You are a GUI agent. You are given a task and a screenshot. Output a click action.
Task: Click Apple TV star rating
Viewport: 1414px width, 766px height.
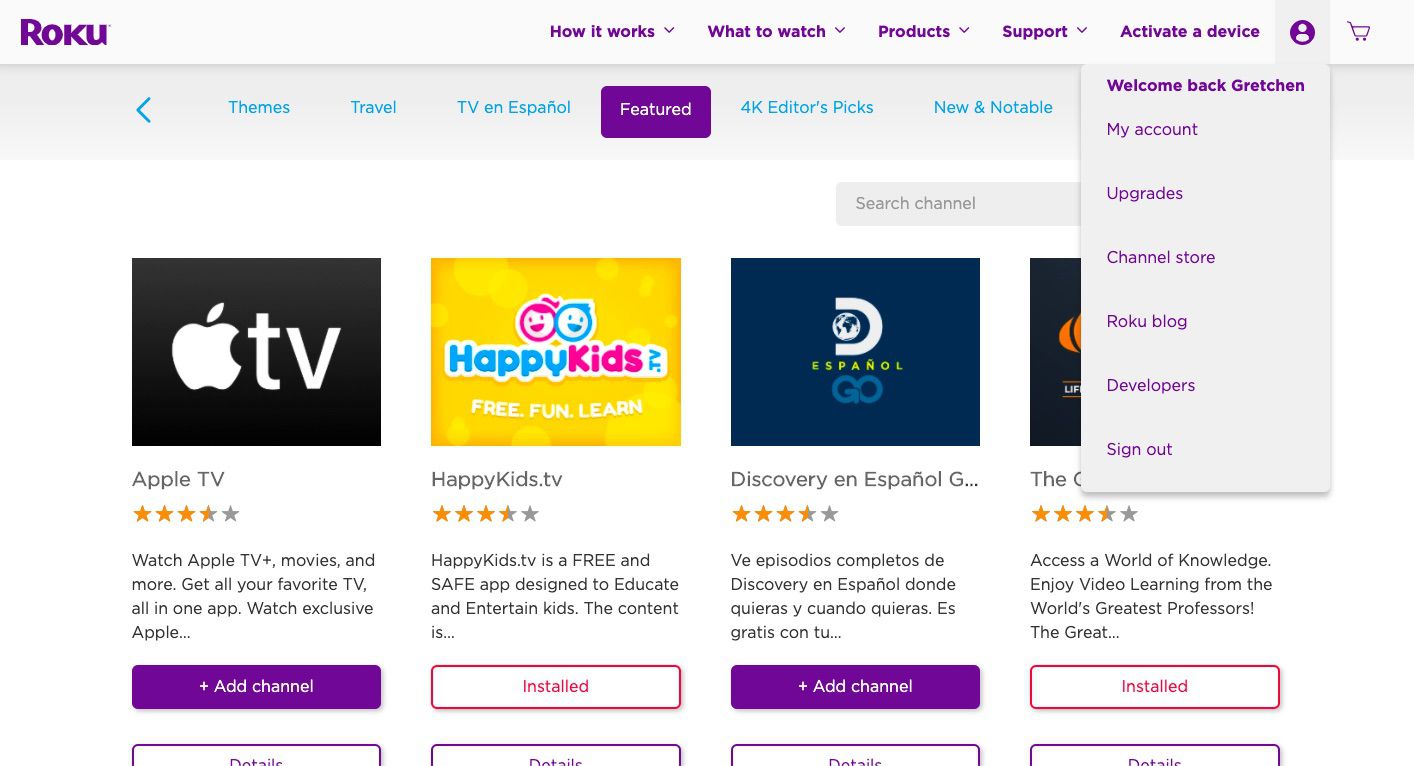click(x=186, y=514)
